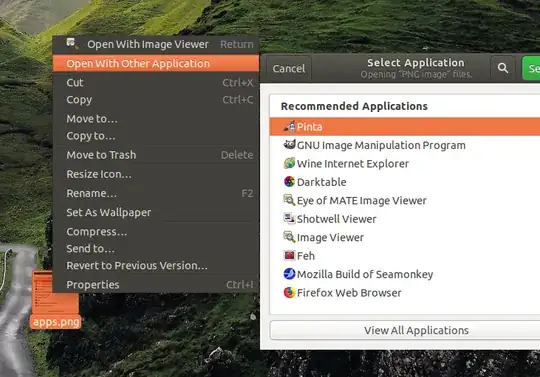Select Mozilla Build of Seamonkey row
The width and height of the screenshot is (540, 377).
pyautogui.click(x=405, y=274)
